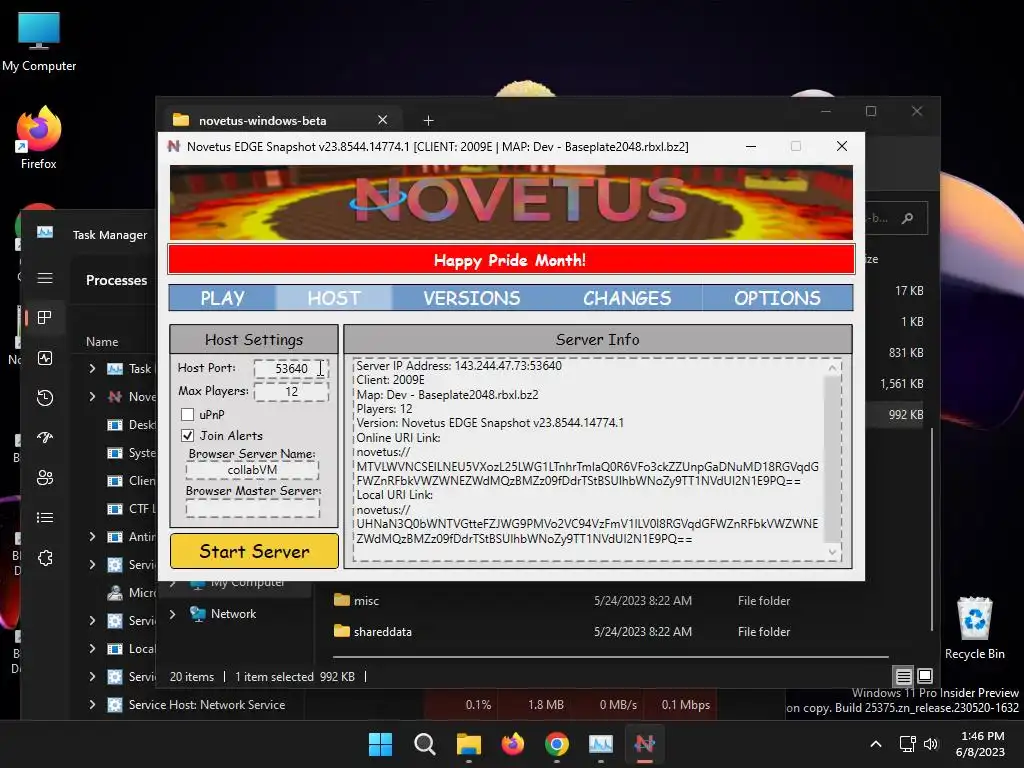Open taskbar Search

424,744
